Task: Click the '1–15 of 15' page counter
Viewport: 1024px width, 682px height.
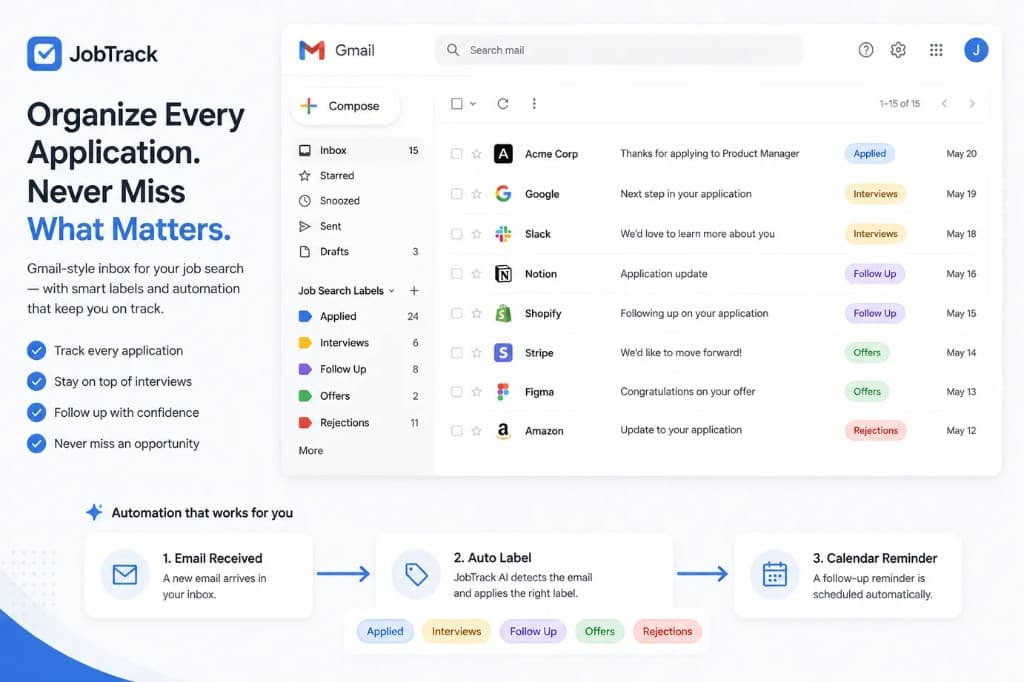Action: pos(899,104)
